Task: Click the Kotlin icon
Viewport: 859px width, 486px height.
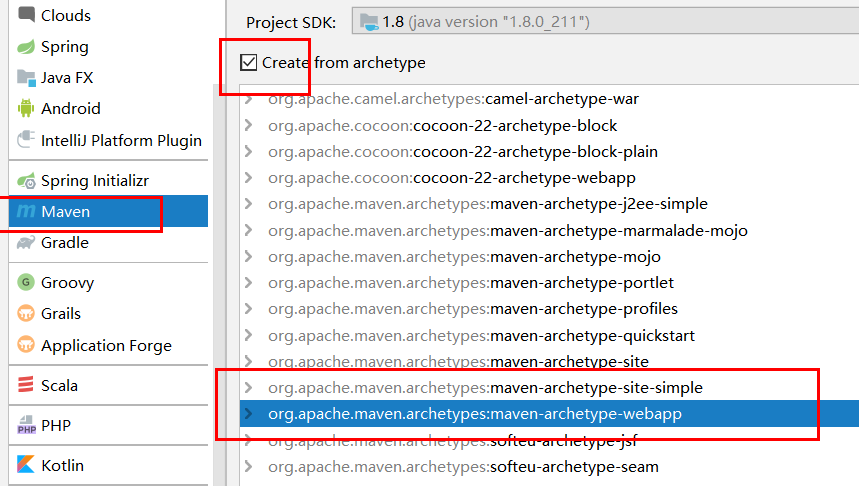Action: [26, 465]
